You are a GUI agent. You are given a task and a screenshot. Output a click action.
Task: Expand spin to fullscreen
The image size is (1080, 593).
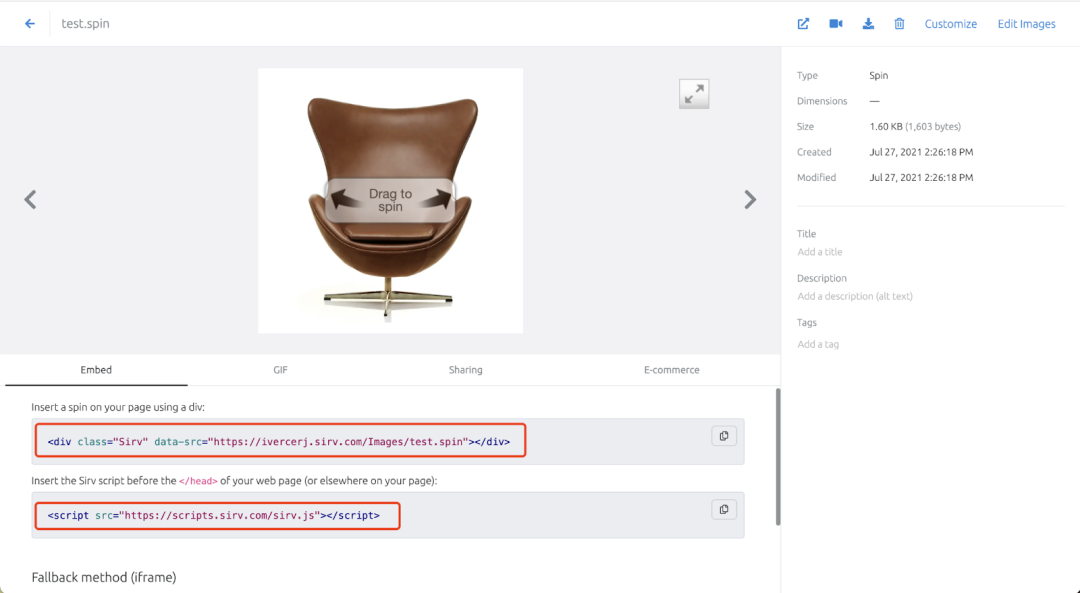tap(694, 94)
